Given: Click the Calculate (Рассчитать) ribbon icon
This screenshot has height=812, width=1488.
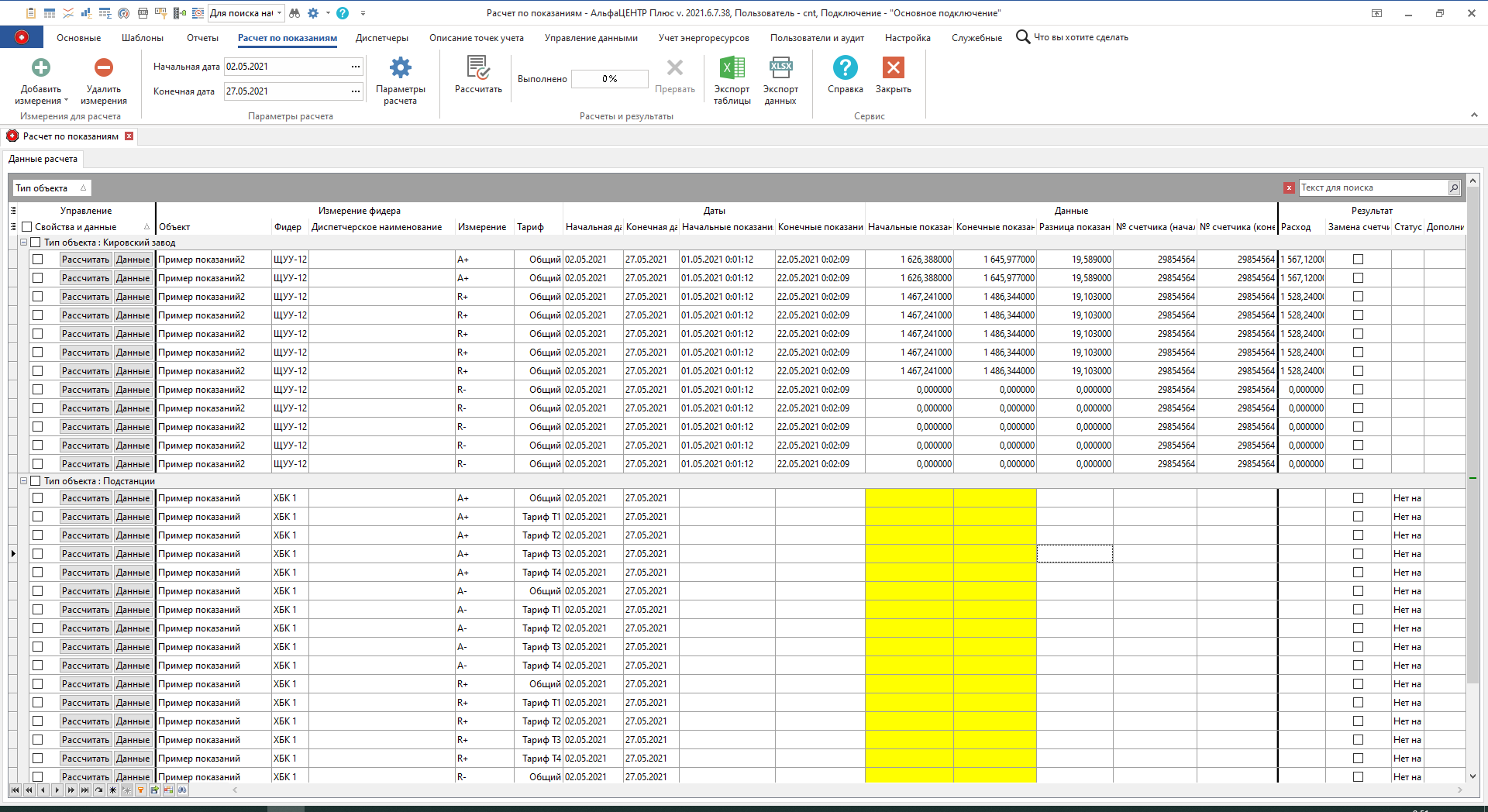Looking at the screenshot, I should tap(478, 68).
